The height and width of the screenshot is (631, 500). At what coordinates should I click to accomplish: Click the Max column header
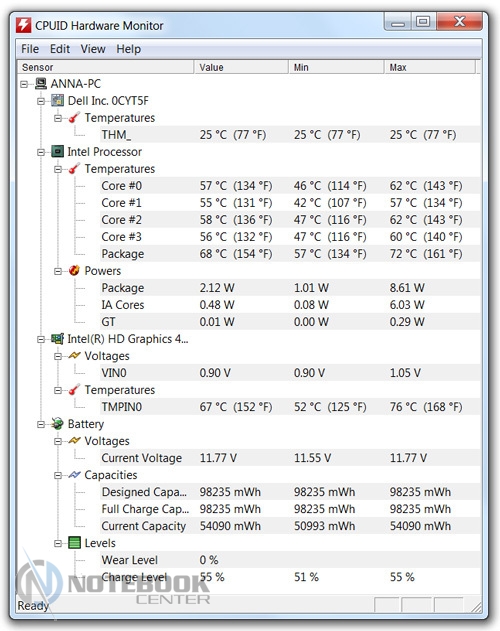coord(430,67)
